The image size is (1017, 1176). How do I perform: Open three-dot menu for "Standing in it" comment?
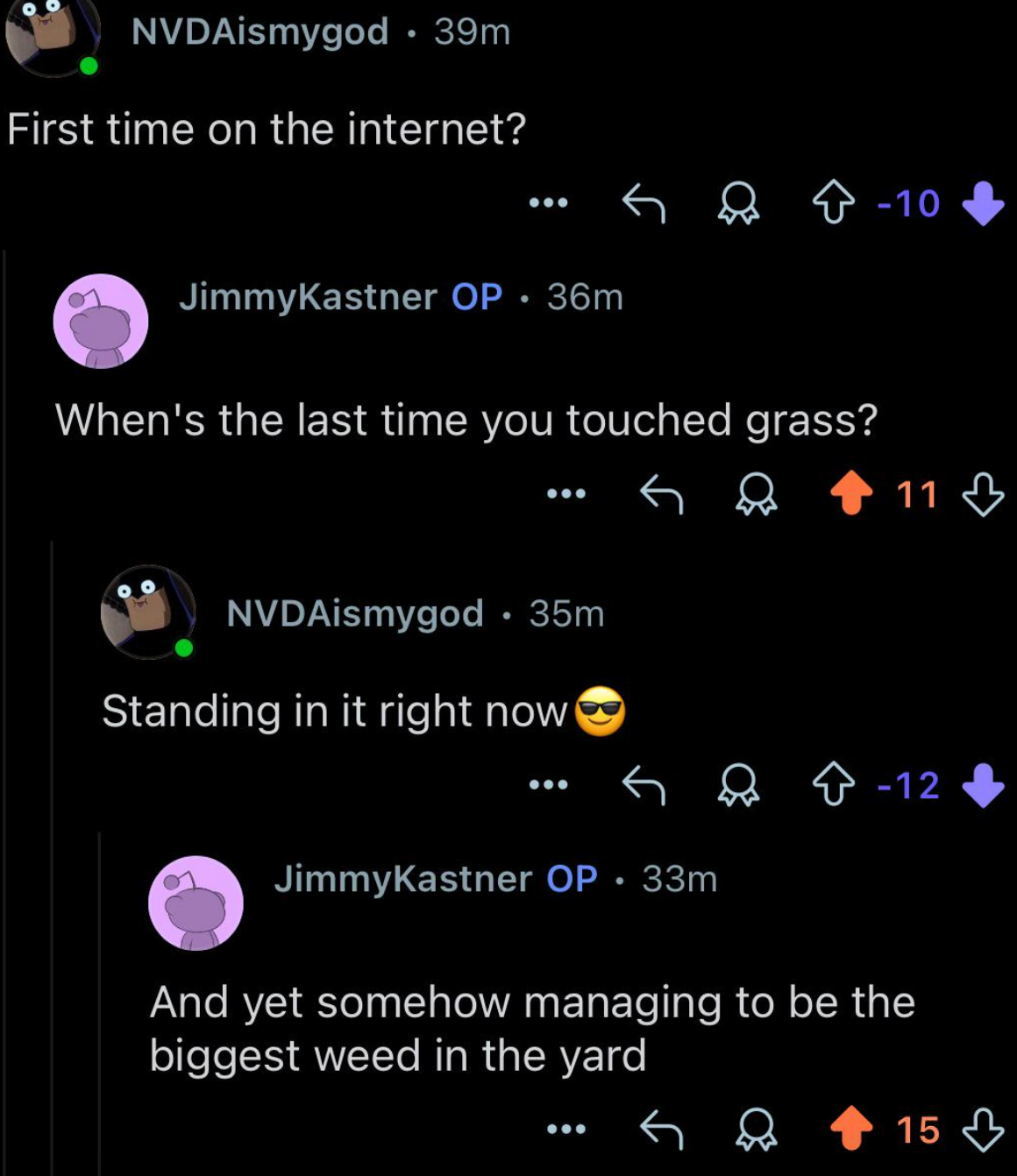tap(549, 785)
